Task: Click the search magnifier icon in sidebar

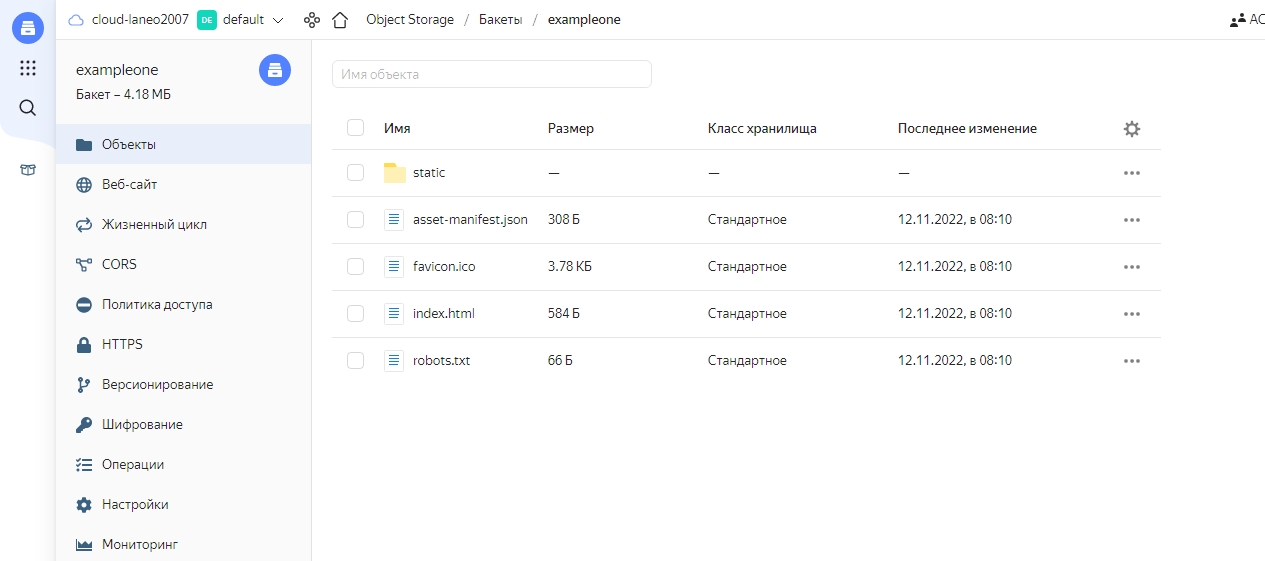Action: [x=28, y=108]
